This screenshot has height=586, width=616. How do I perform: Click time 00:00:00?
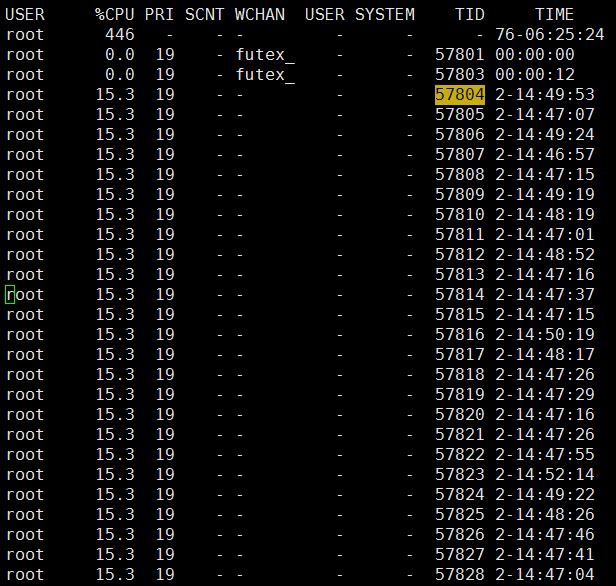coord(535,55)
